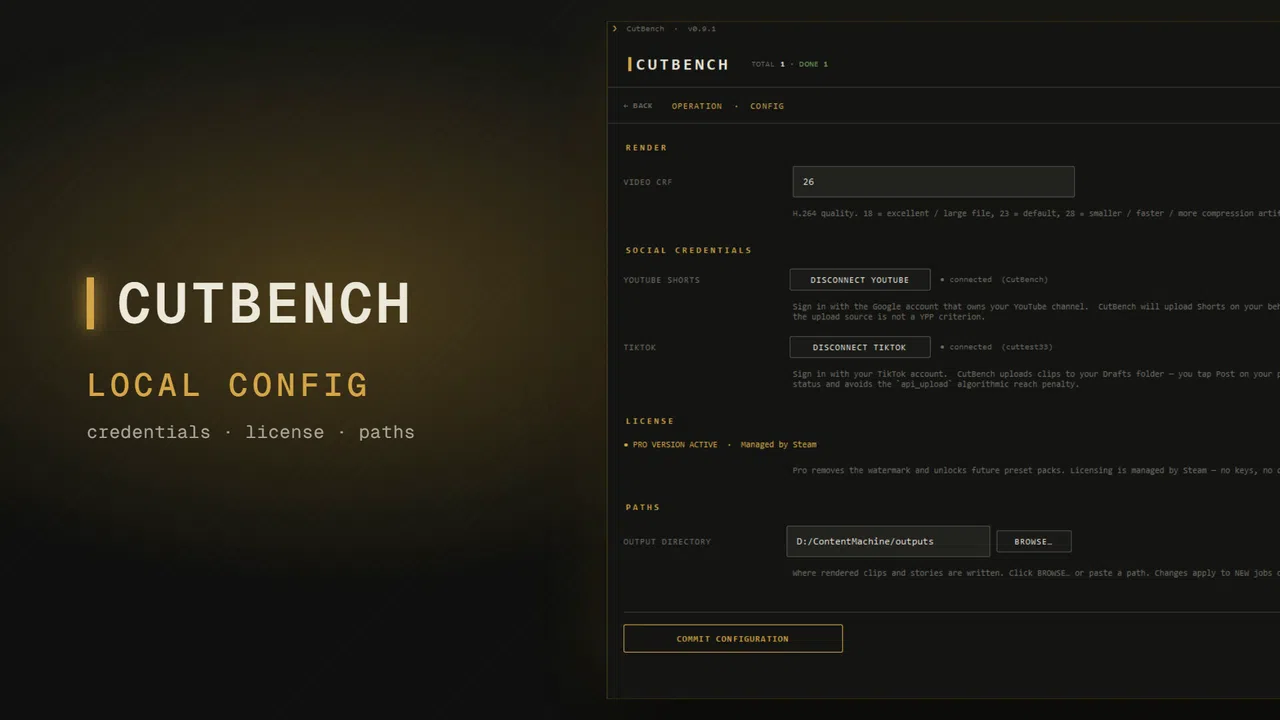The height and width of the screenshot is (720, 1280).
Task: Click the output directory path field
Action: click(x=888, y=541)
